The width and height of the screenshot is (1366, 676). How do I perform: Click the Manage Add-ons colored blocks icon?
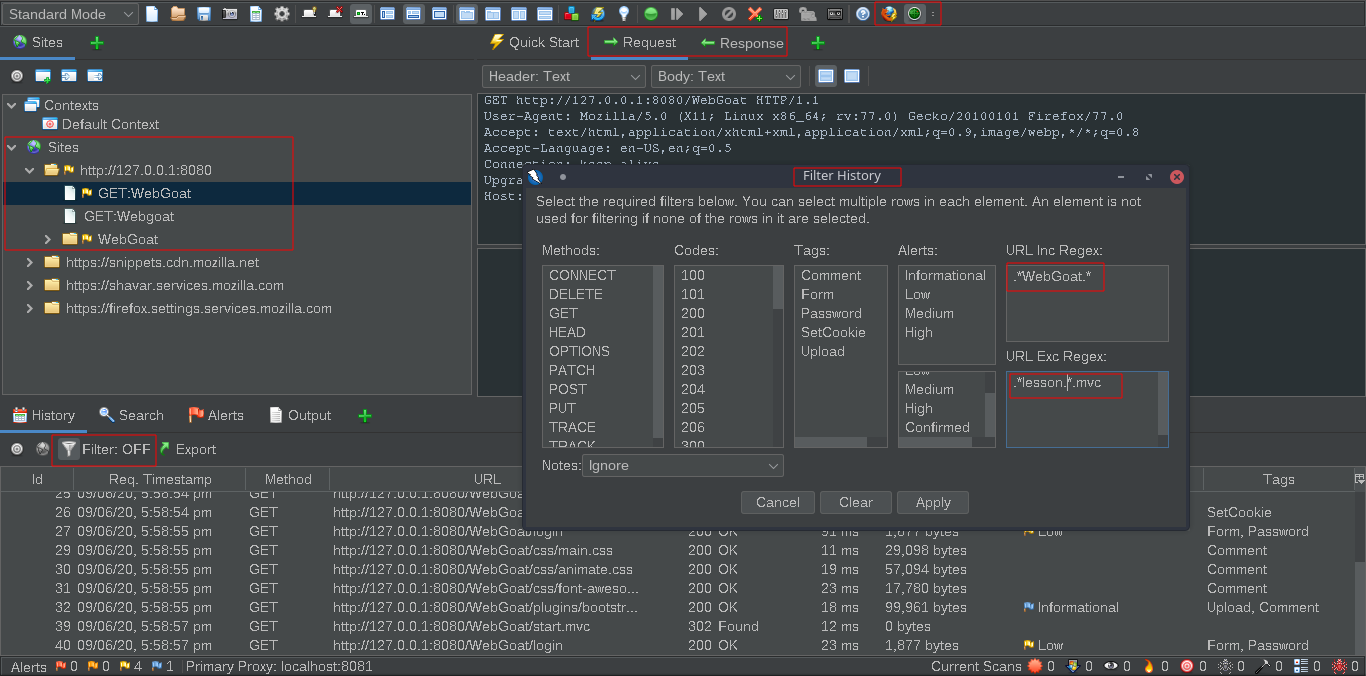coord(571,14)
